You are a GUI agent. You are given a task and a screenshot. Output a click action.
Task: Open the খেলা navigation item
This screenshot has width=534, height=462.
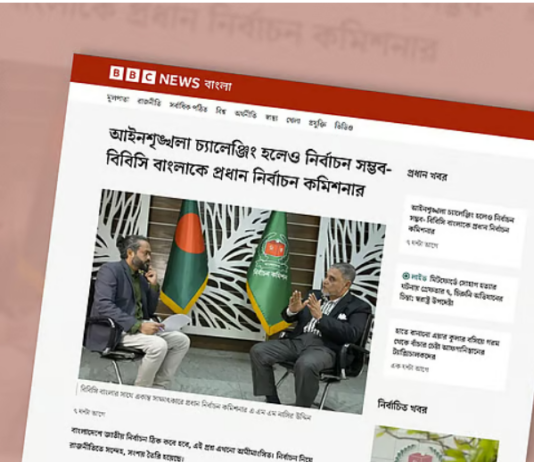pos(293,120)
